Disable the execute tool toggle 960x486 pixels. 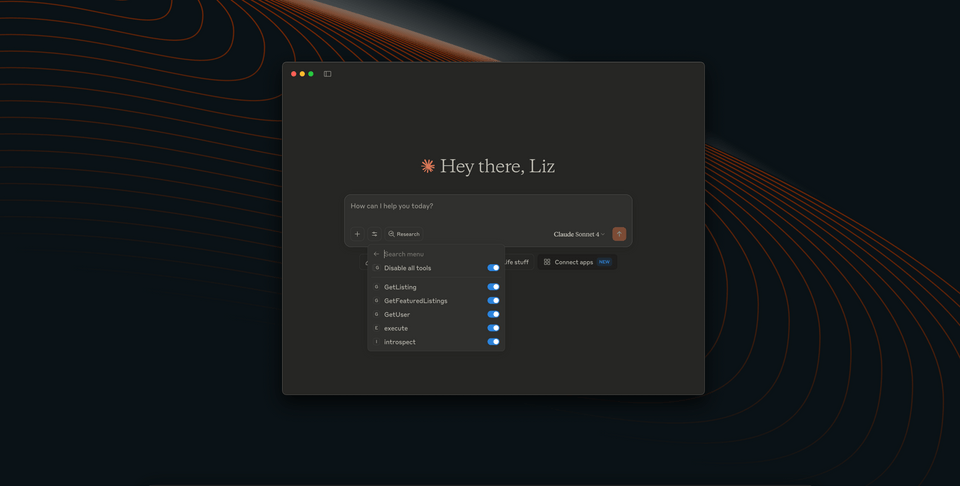click(x=493, y=328)
